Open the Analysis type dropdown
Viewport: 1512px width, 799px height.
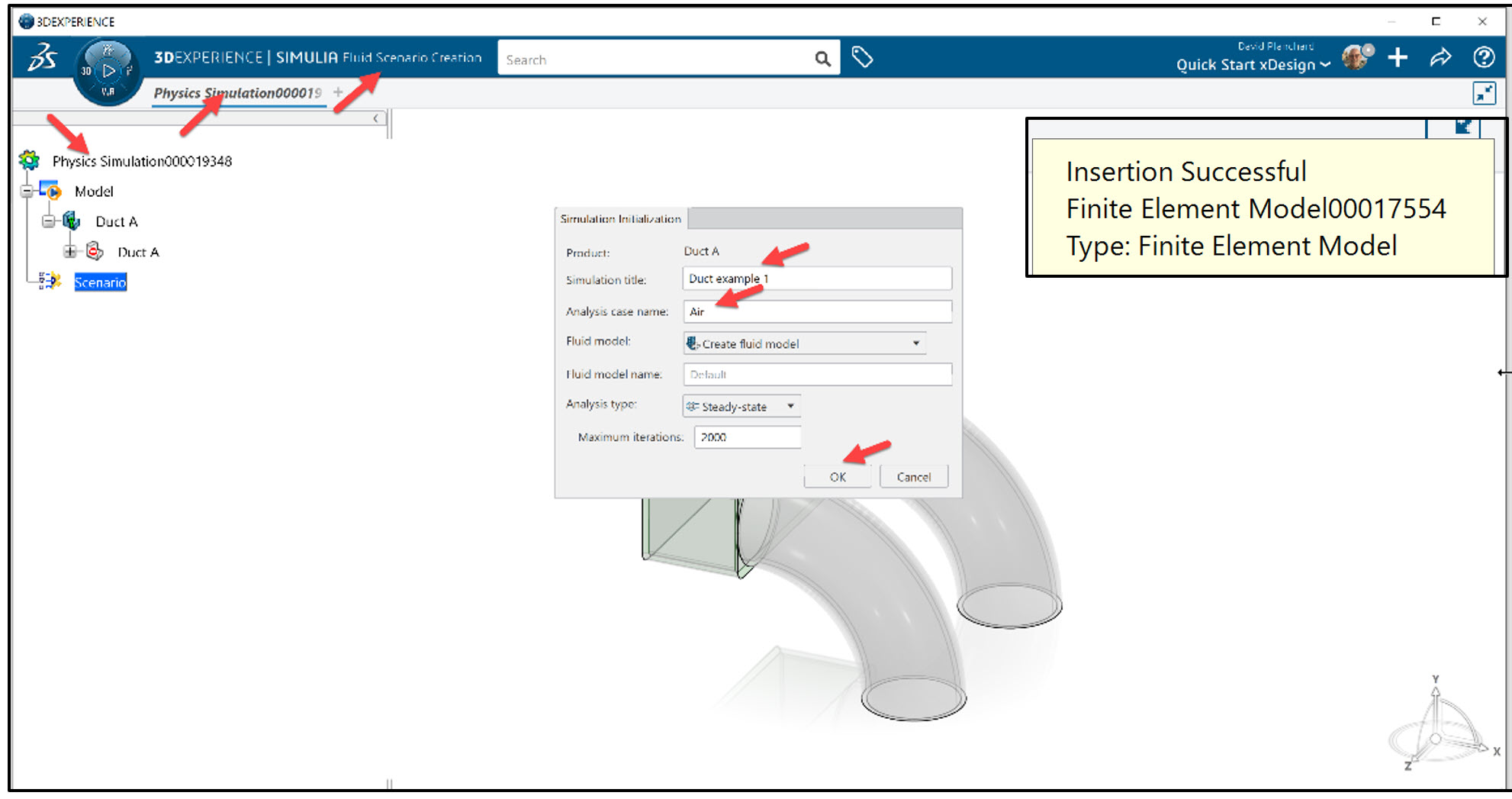(x=790, y=406)
